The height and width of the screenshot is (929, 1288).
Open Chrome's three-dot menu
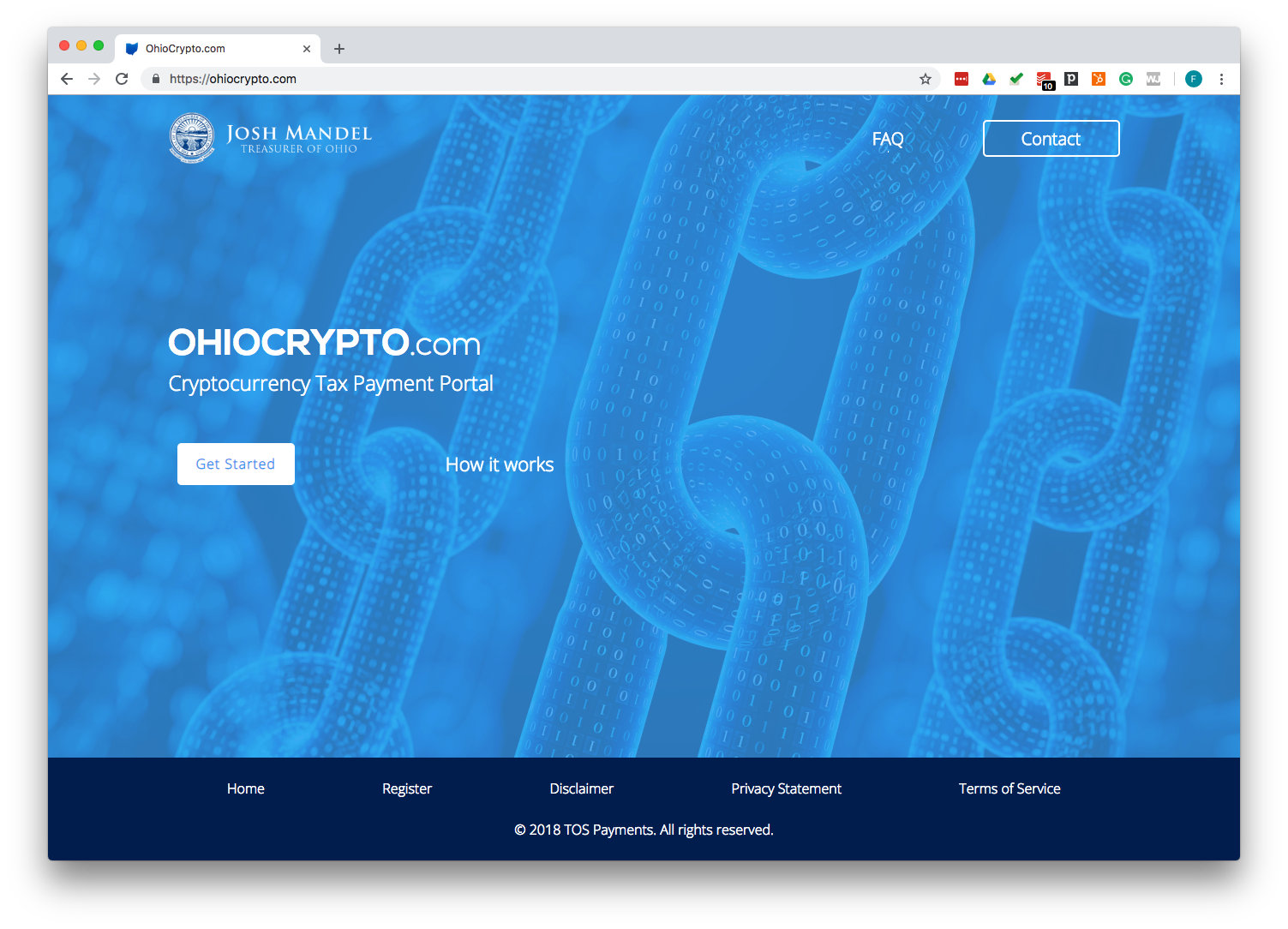tap(1221, 79)
